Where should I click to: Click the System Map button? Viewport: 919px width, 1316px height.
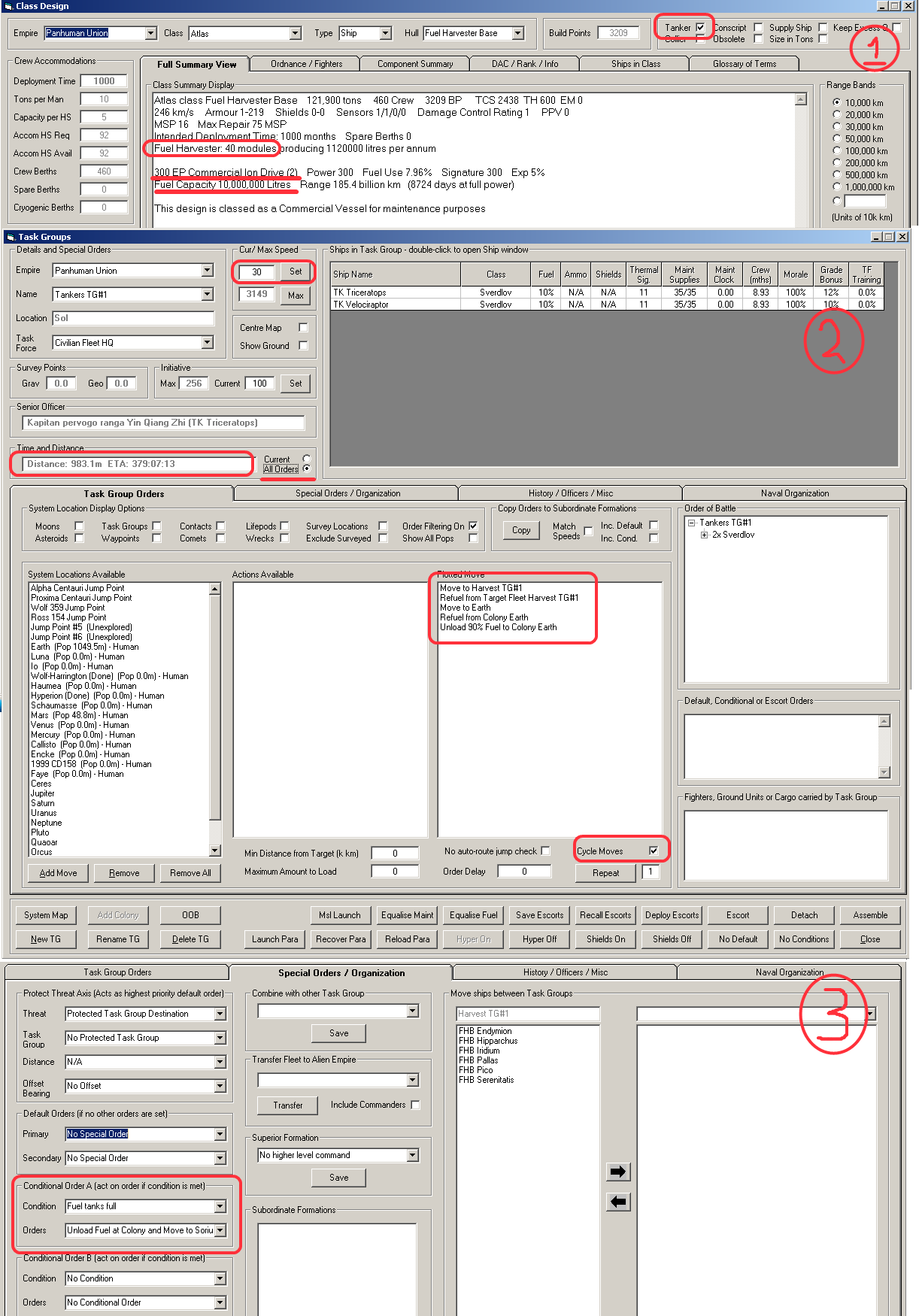[46, 915]
